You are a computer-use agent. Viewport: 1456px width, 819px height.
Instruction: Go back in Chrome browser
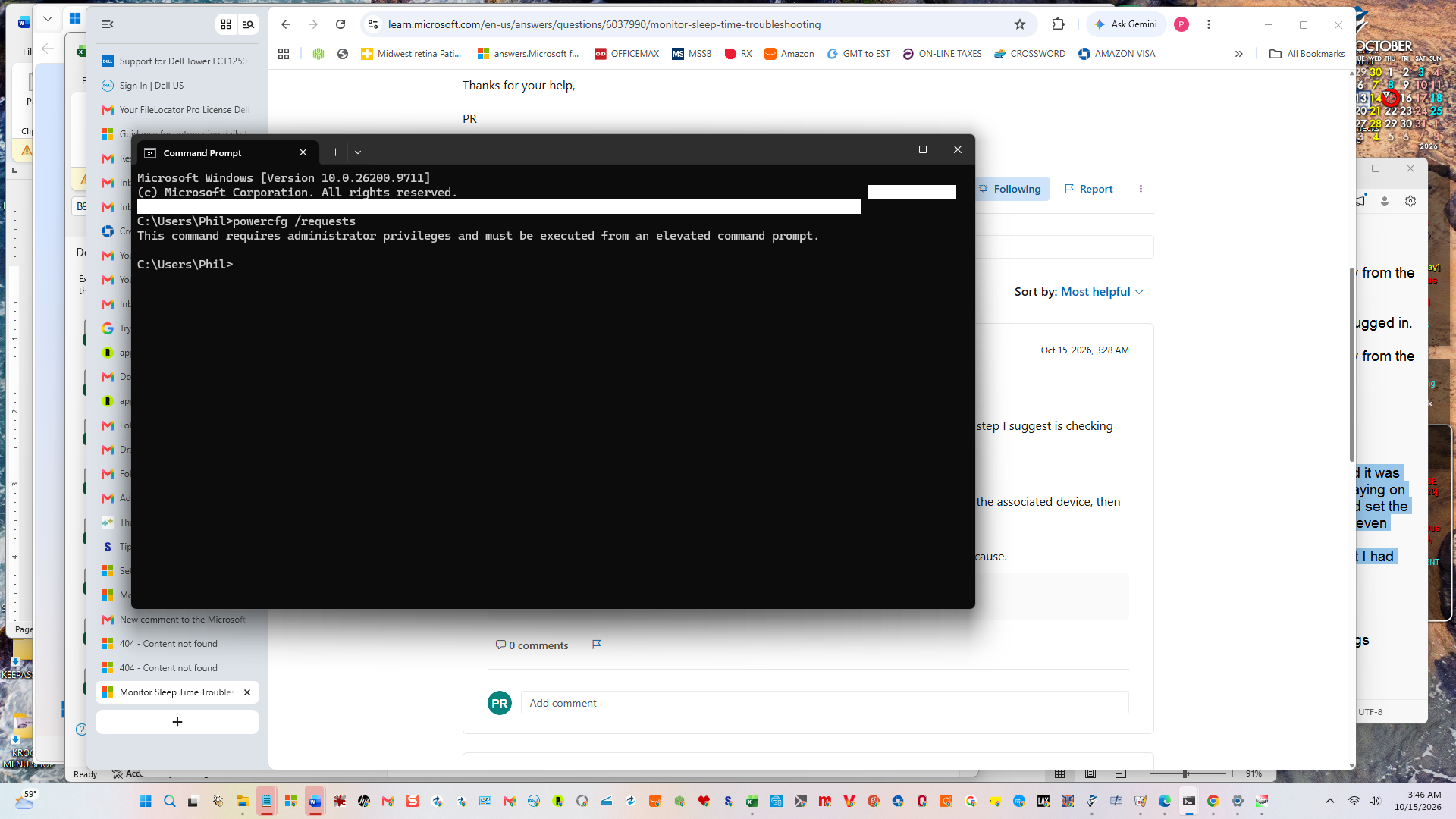[286, 24]
